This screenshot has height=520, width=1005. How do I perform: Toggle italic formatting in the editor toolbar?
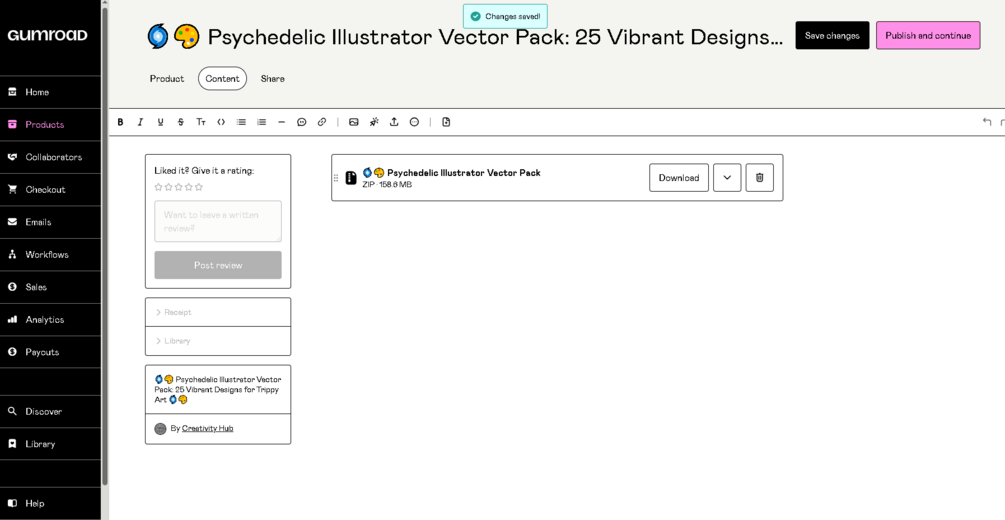(140, 122)
